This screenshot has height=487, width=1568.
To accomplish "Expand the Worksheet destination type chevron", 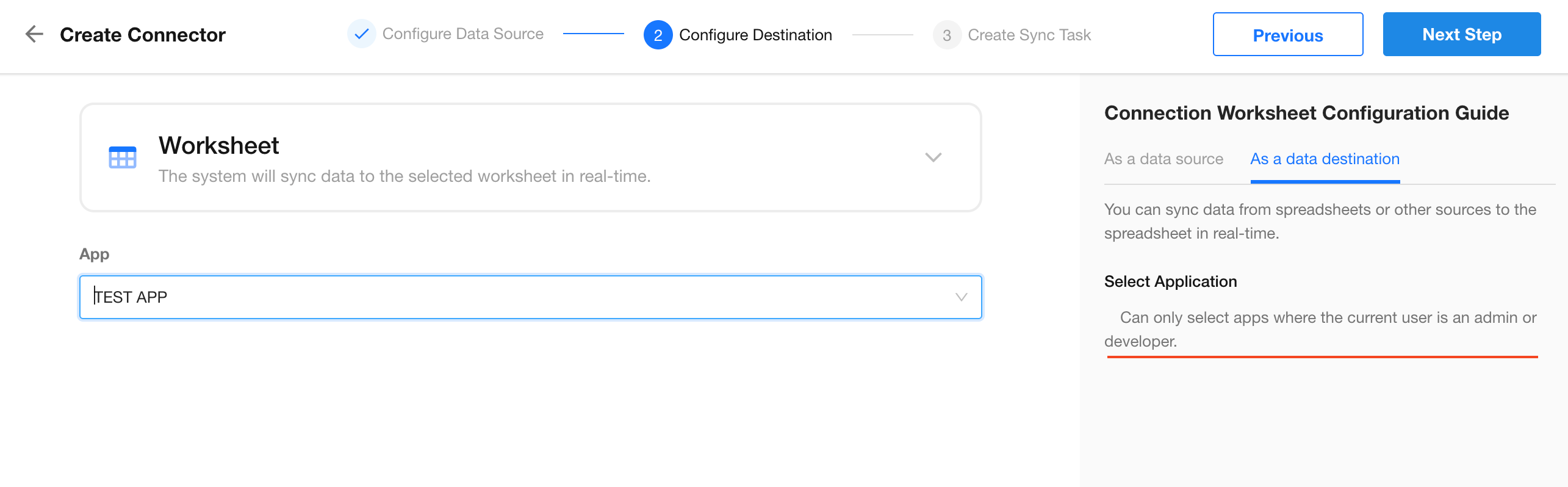I will pyautogui.click(x=933, y=157).
